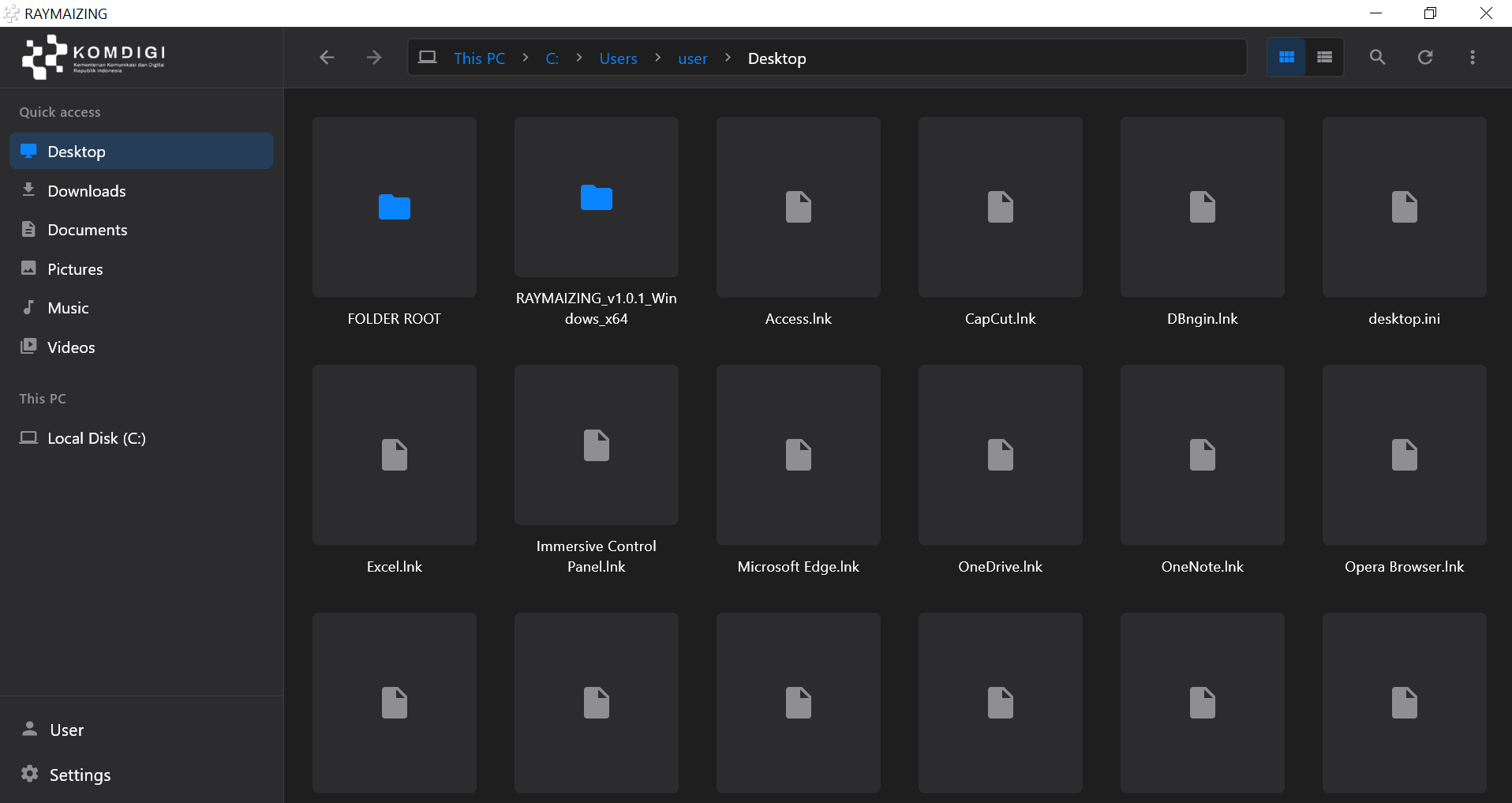Open the search tool

pyautogui.click(x=1377, y=58)
